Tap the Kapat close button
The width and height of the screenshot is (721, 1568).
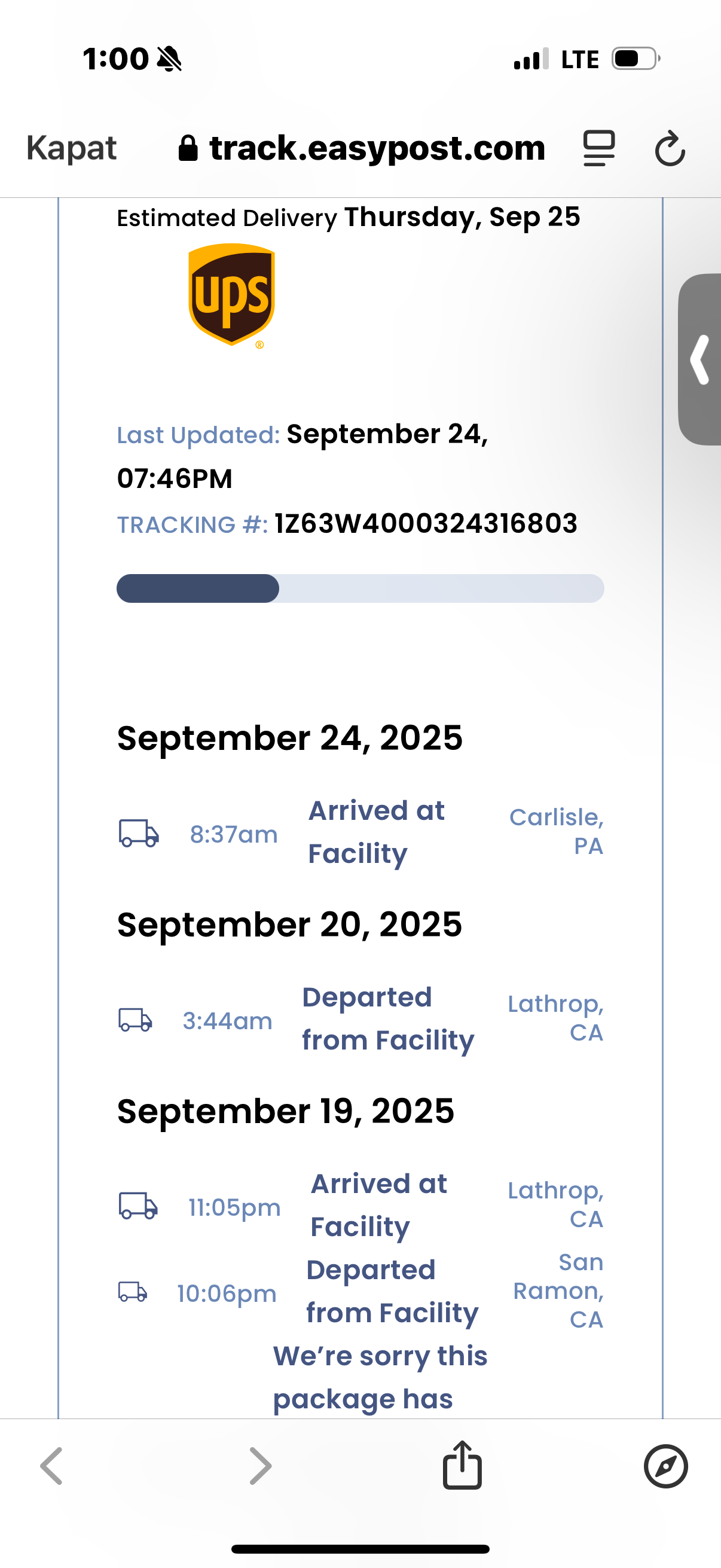tap(71, 148)
